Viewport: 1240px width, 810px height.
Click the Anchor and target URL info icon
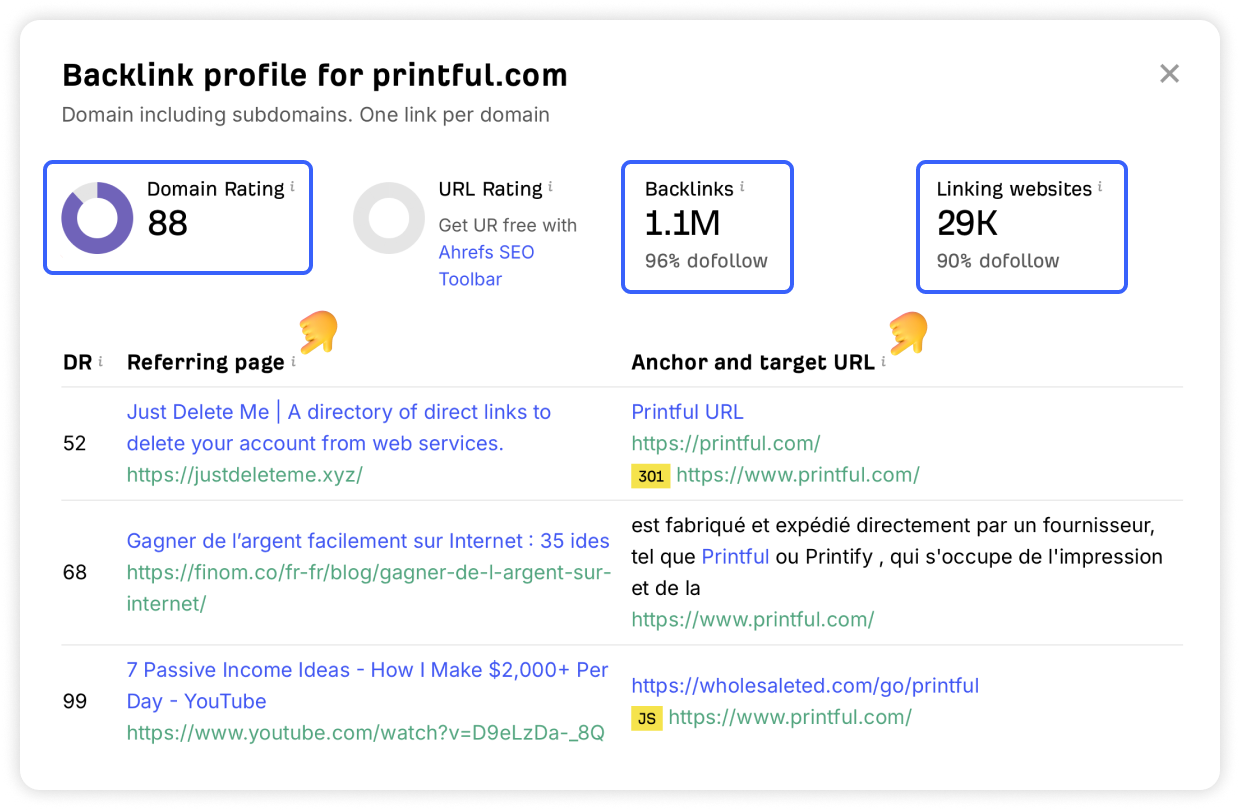click(884, 362)
